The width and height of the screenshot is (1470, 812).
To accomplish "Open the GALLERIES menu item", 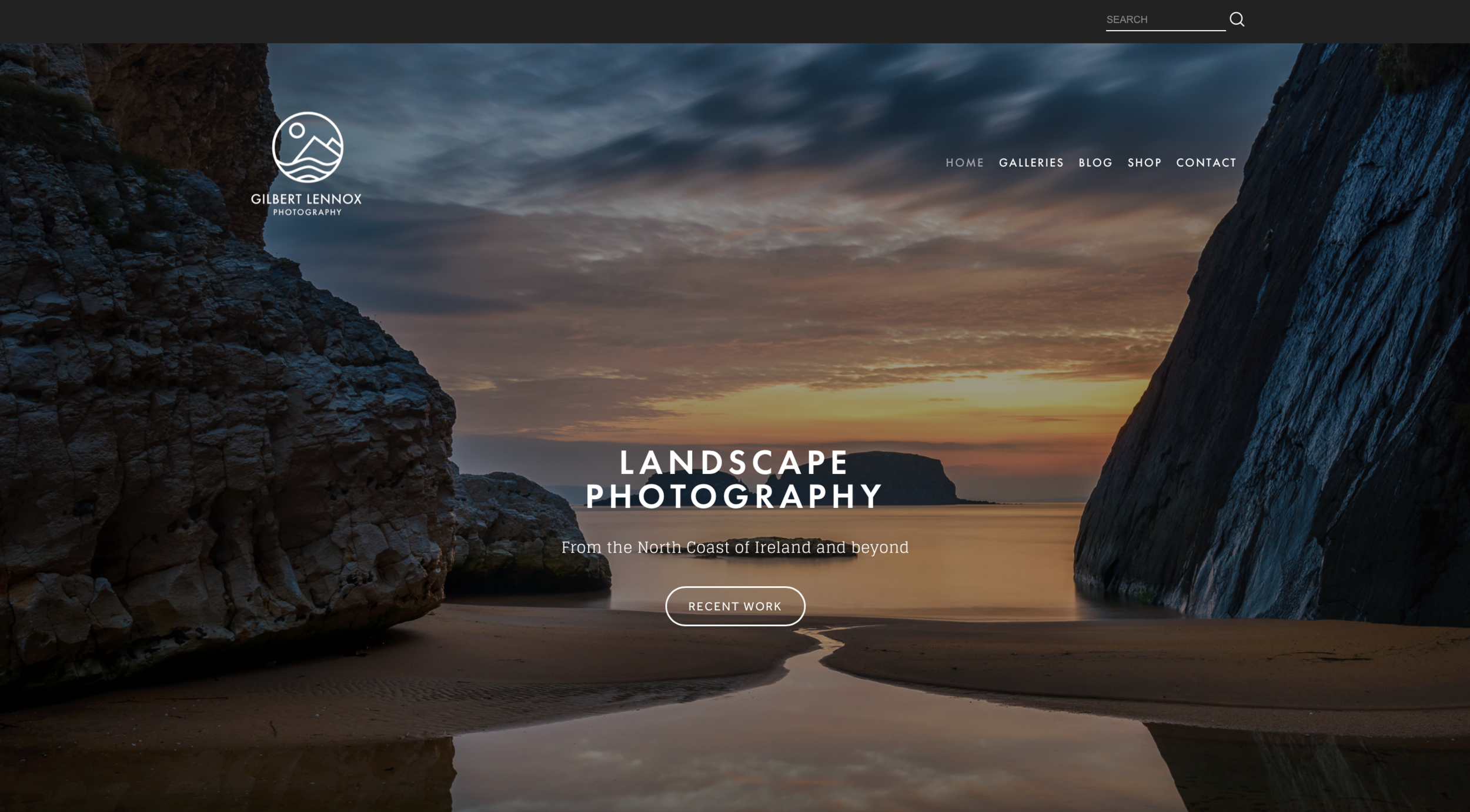I will click(1031, 162).
